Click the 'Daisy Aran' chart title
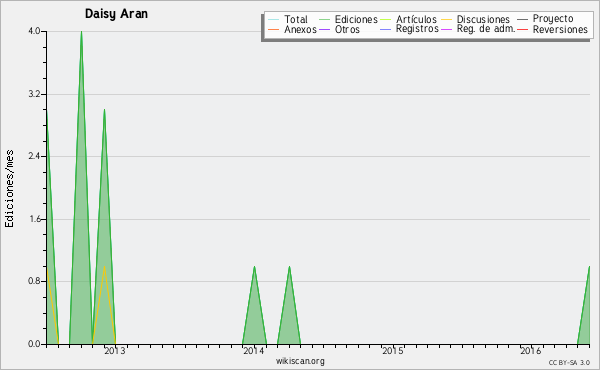The image size is (600, 370). [116, 14]
